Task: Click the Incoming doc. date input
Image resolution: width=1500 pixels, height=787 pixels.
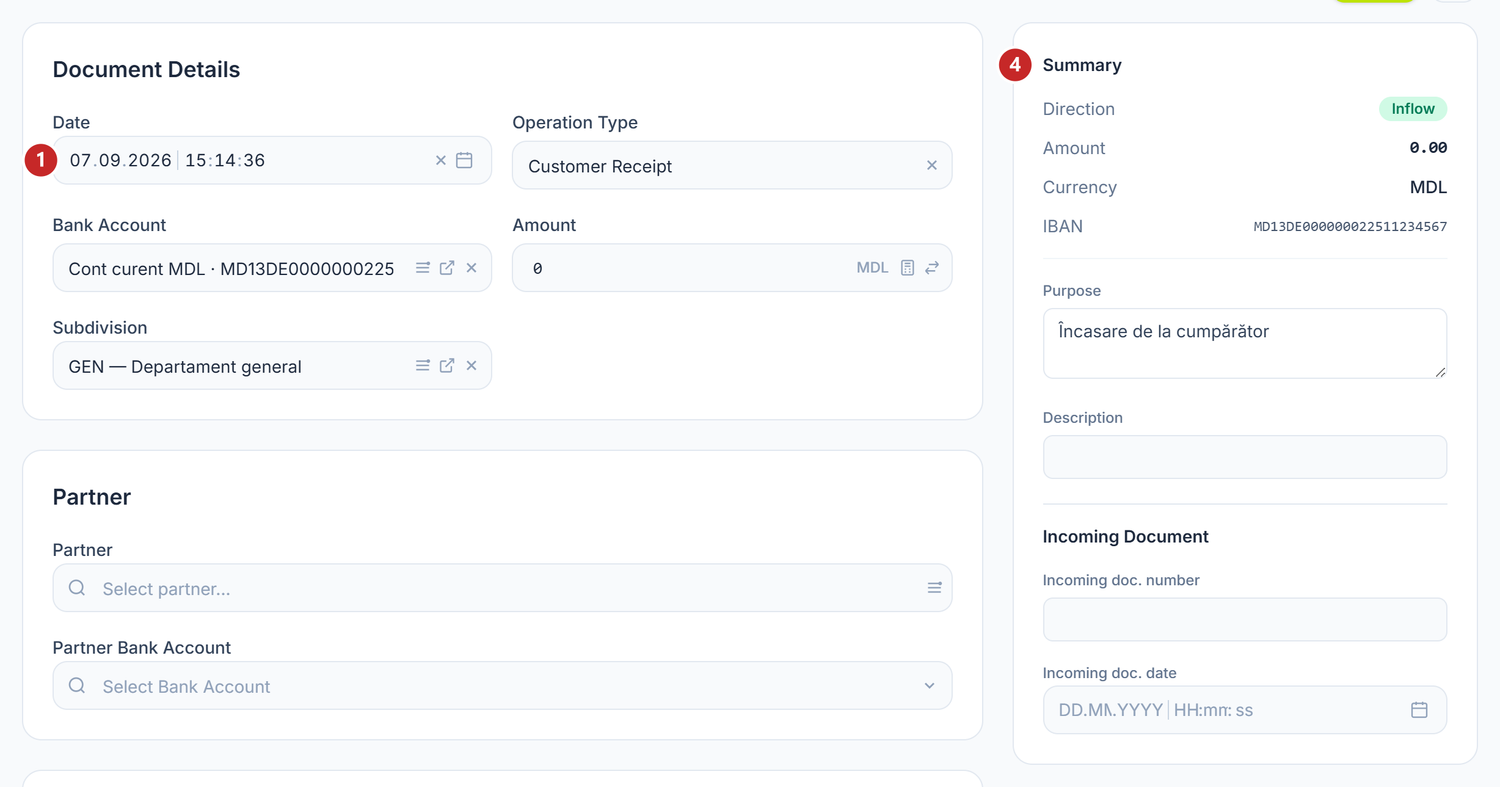Action: tap(1245, 710)
